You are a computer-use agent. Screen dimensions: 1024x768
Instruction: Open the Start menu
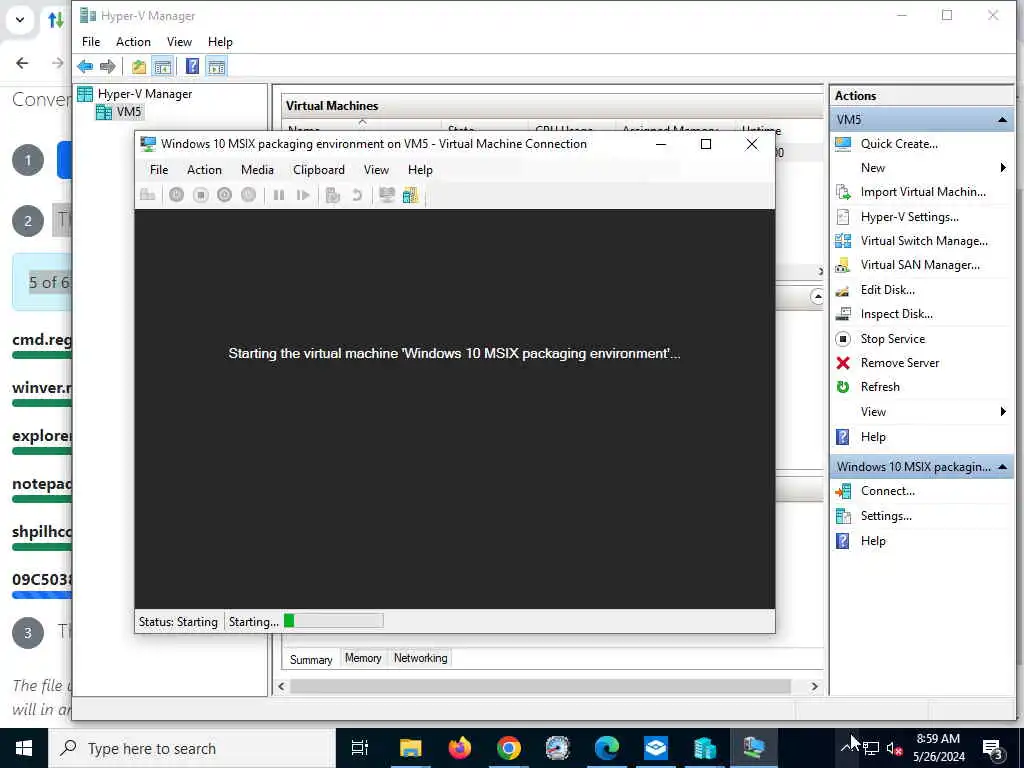[24, 748]
